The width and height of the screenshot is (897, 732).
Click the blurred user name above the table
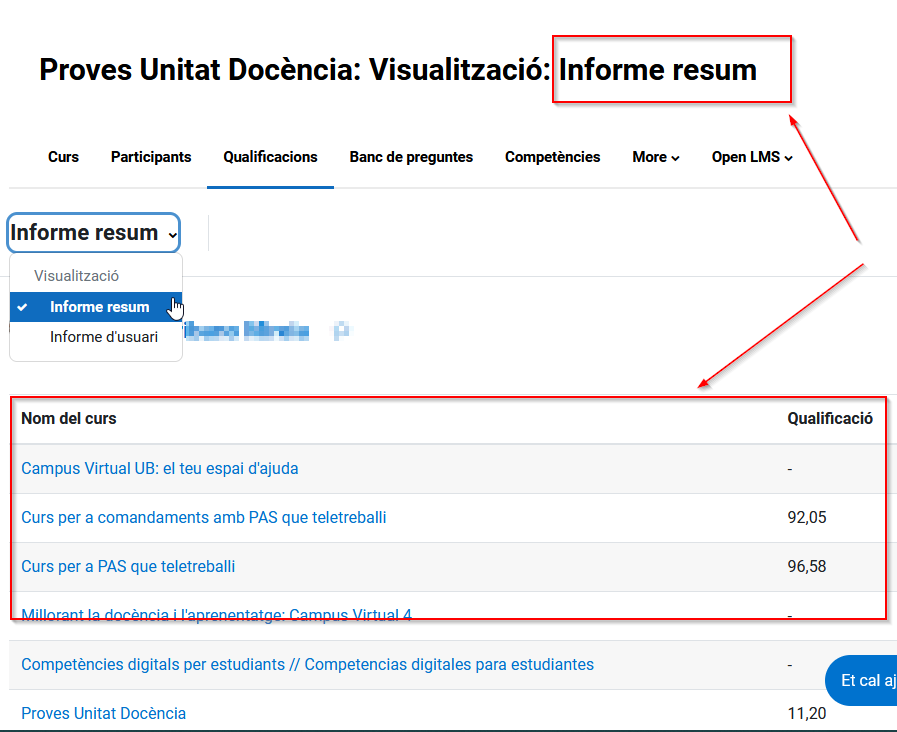[265, 331]
